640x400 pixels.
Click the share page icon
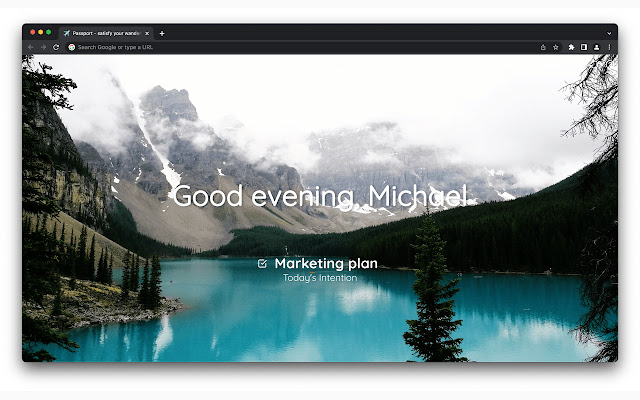tap(543, 47)
